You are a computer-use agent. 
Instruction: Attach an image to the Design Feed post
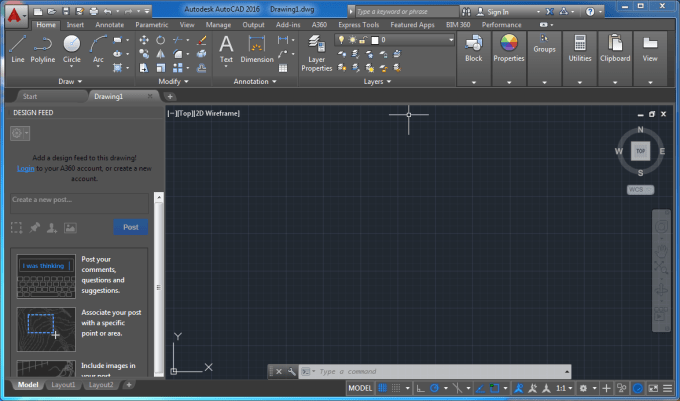[70, 228]
